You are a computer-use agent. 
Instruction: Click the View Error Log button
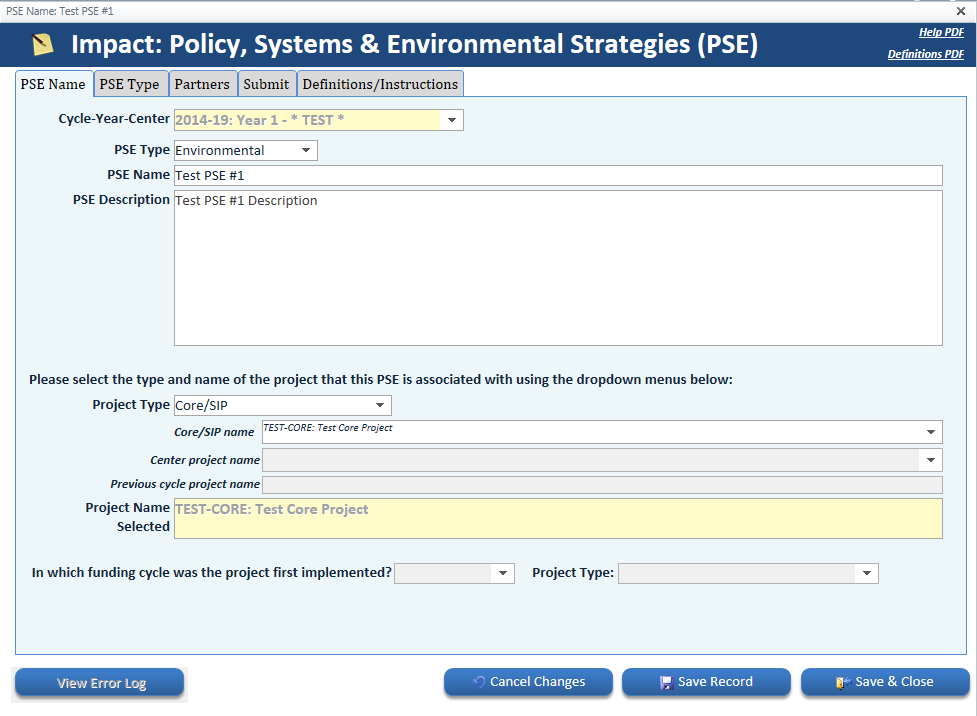coord(100,683)
